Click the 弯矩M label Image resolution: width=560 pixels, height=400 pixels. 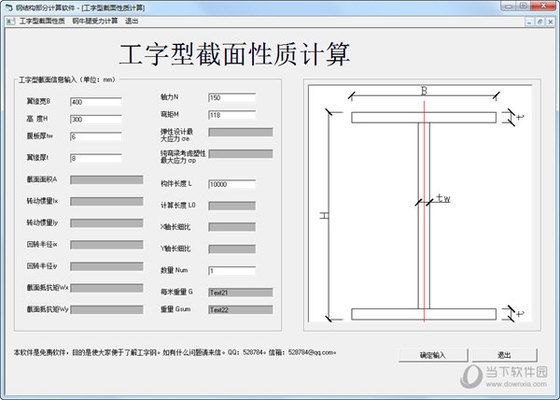(x=169, y=114)
